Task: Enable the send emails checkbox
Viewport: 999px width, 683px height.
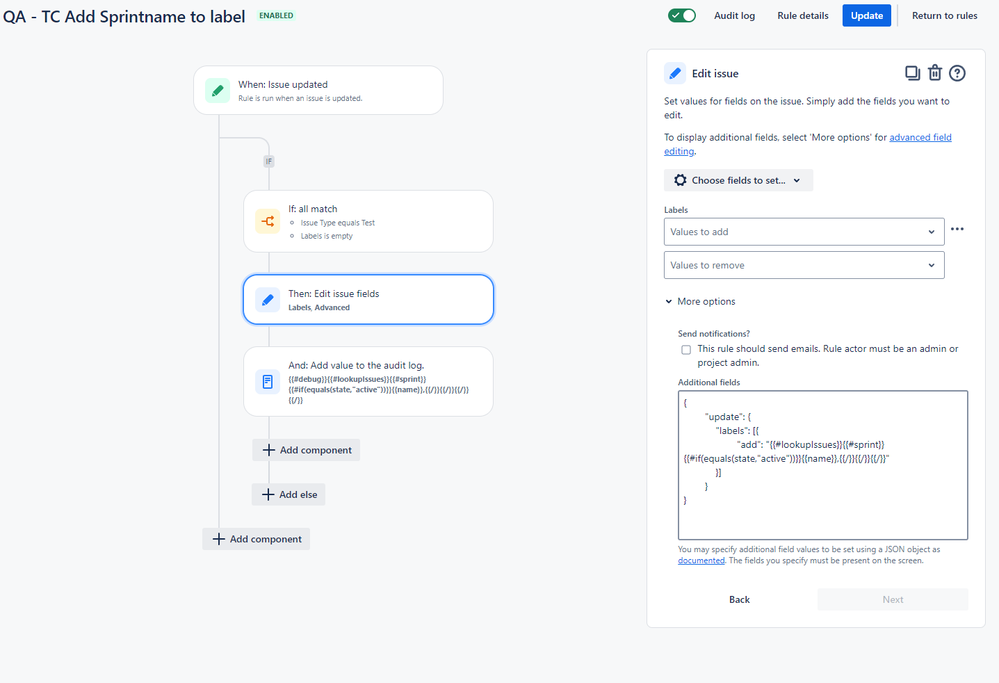Action: (x=686, y=350)
